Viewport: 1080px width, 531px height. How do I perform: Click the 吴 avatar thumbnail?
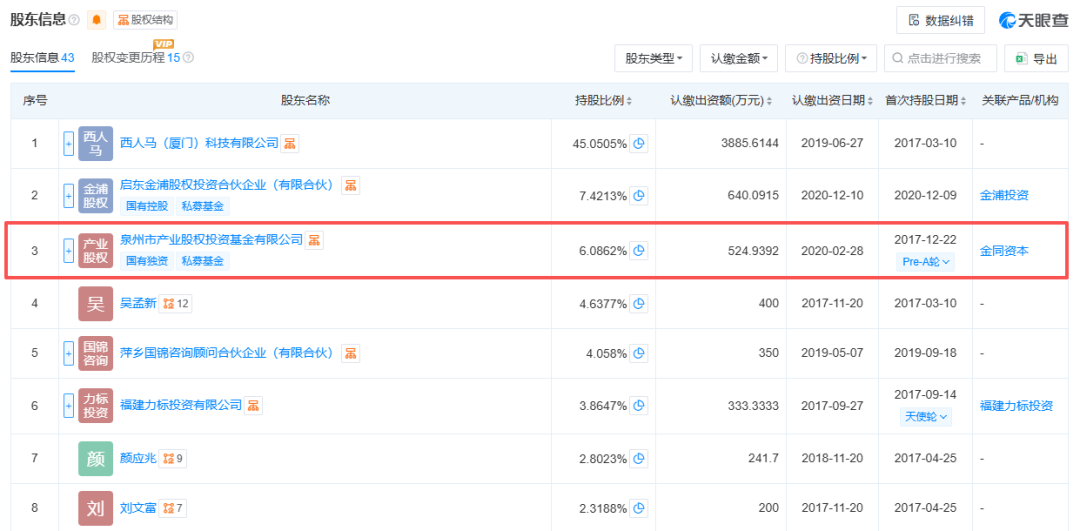(x=96, y=303)
